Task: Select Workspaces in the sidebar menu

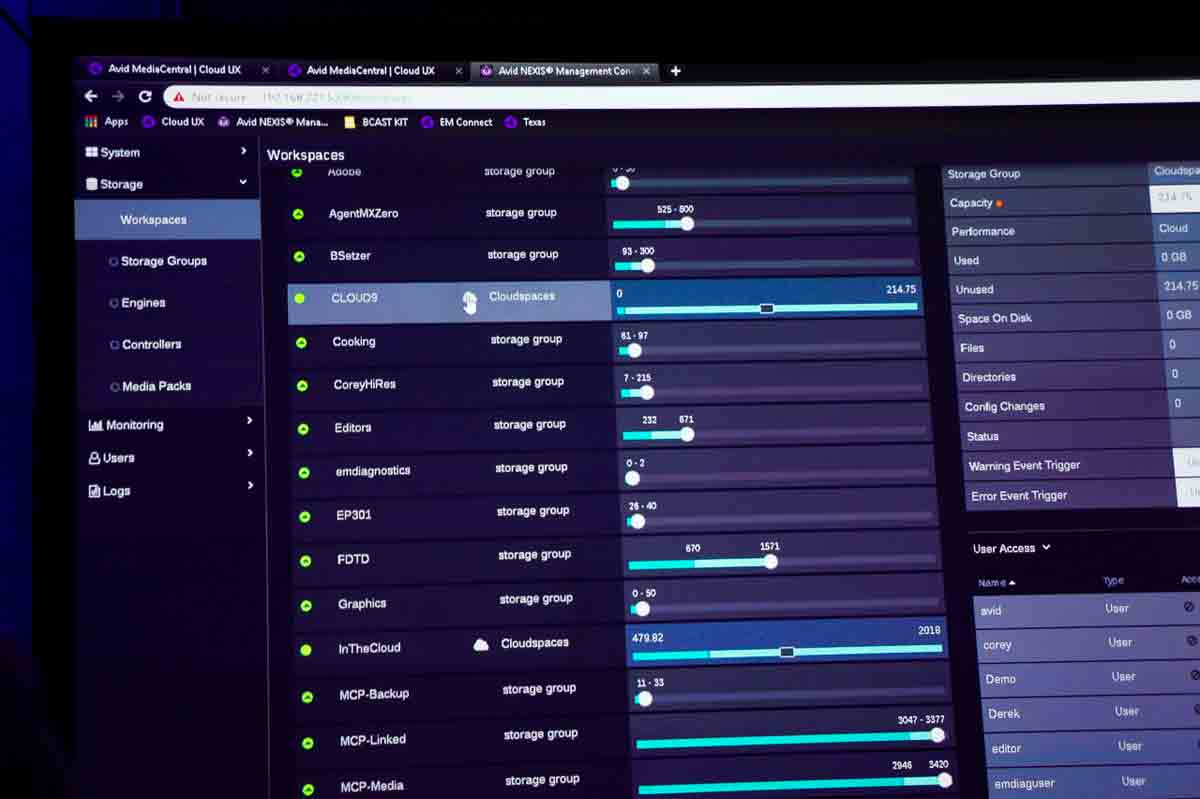Action: click(x=168, y=219)
